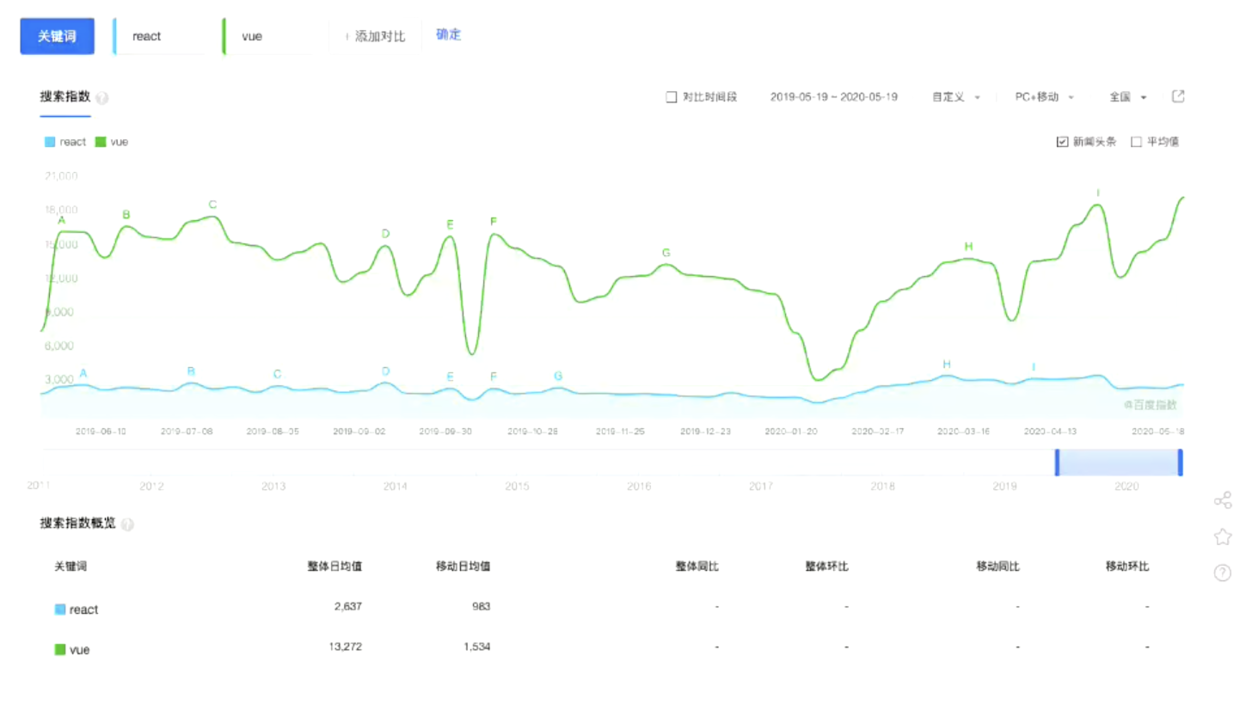Click value 2,637 in the react row
This screenshot has width=1240, height=717.
(x=348, y=607)
